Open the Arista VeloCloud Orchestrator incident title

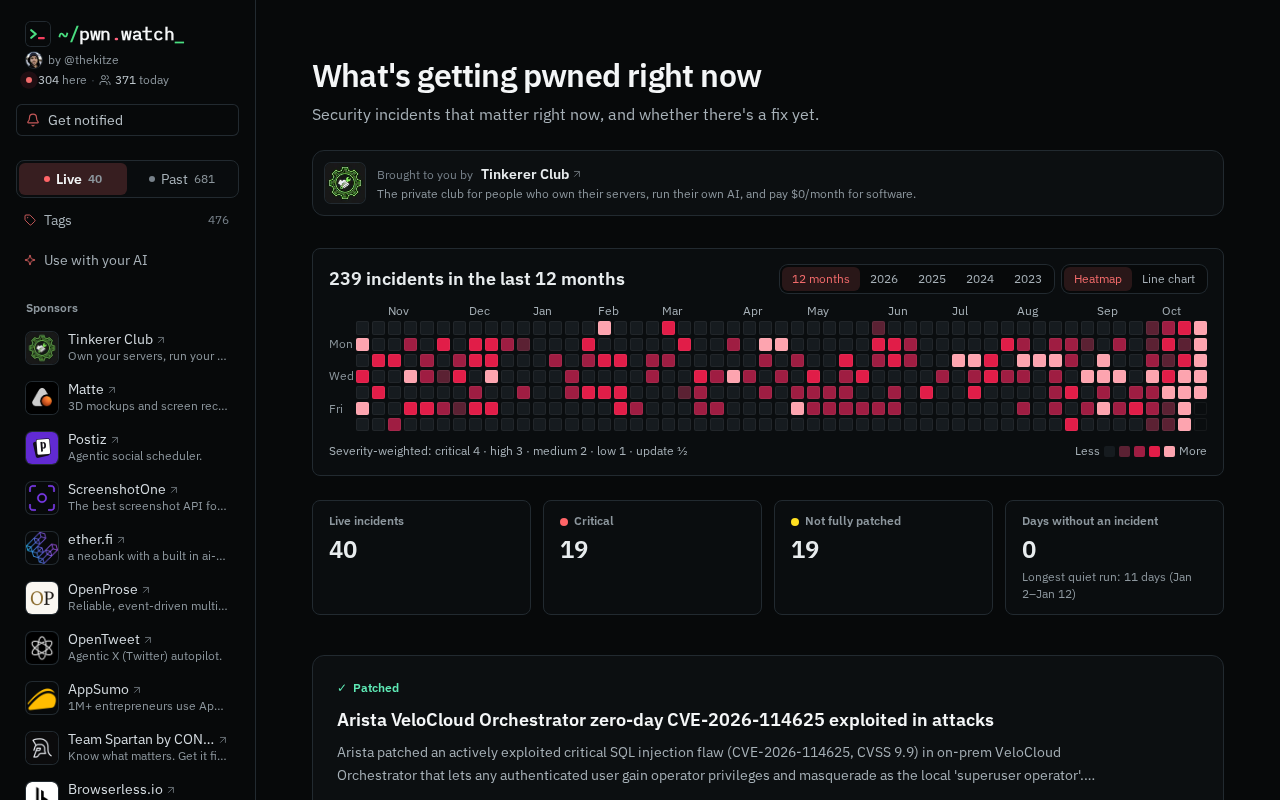point(665,720)
